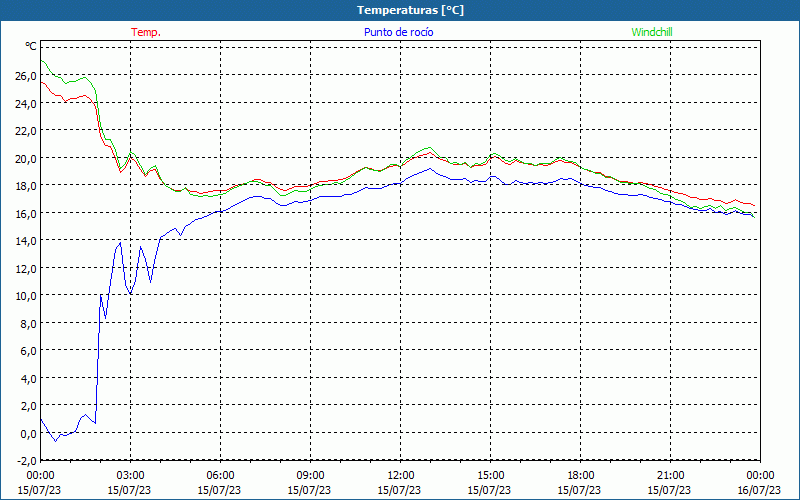Click the 15:00 time axis label

point(490,476)
